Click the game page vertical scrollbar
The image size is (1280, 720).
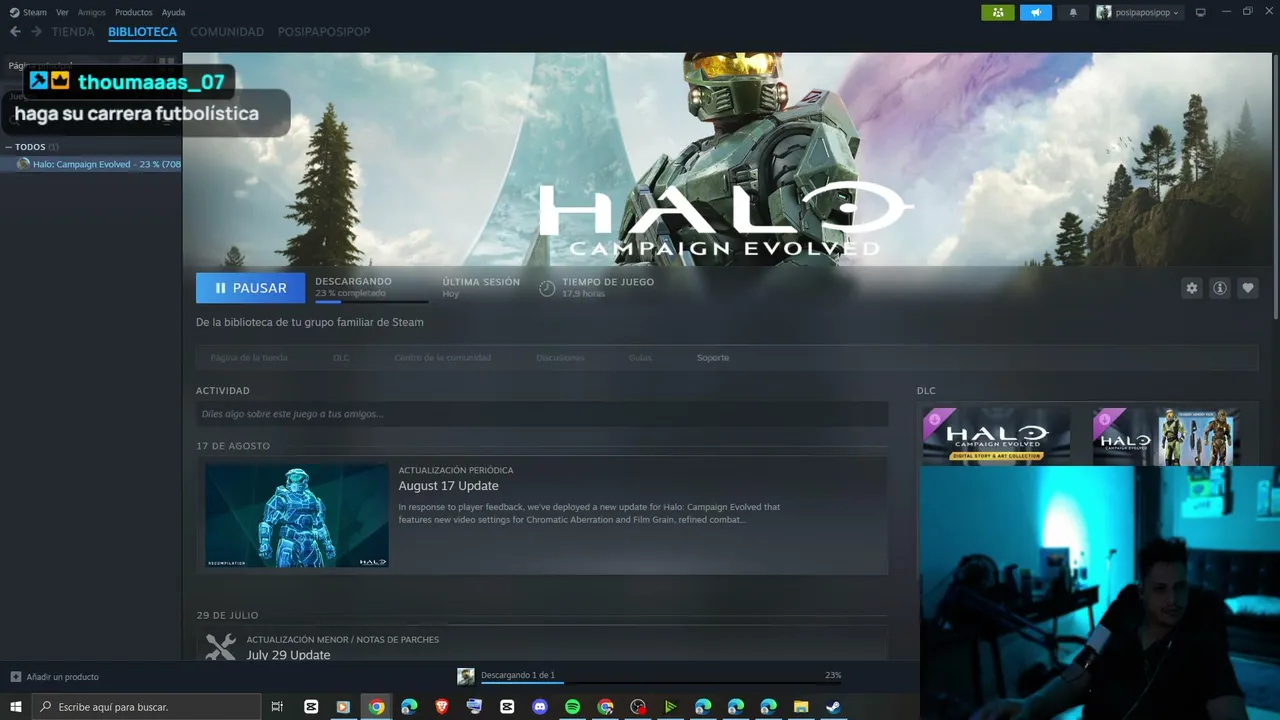pos(1274,187)
